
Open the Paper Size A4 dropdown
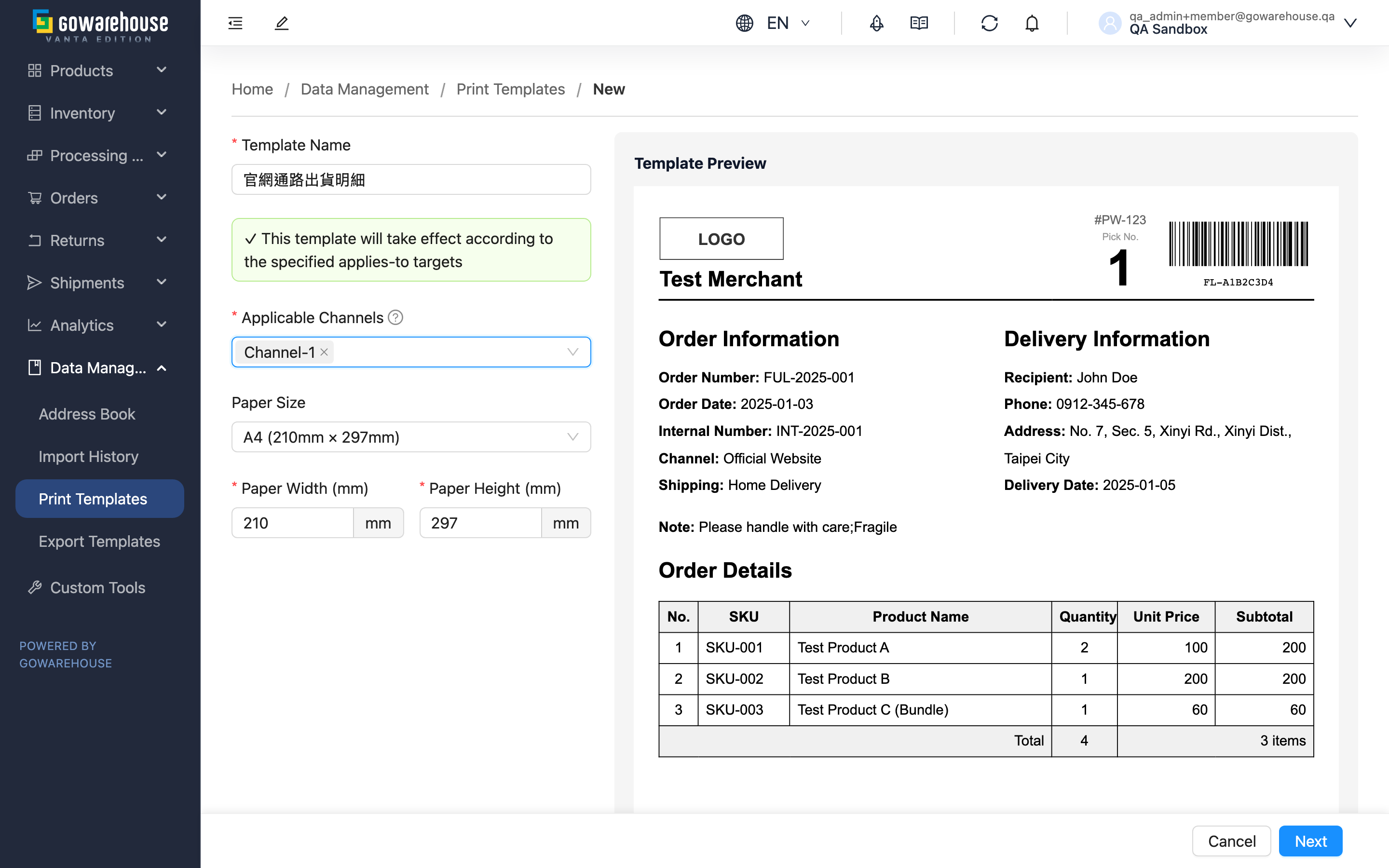click(411, 437)
